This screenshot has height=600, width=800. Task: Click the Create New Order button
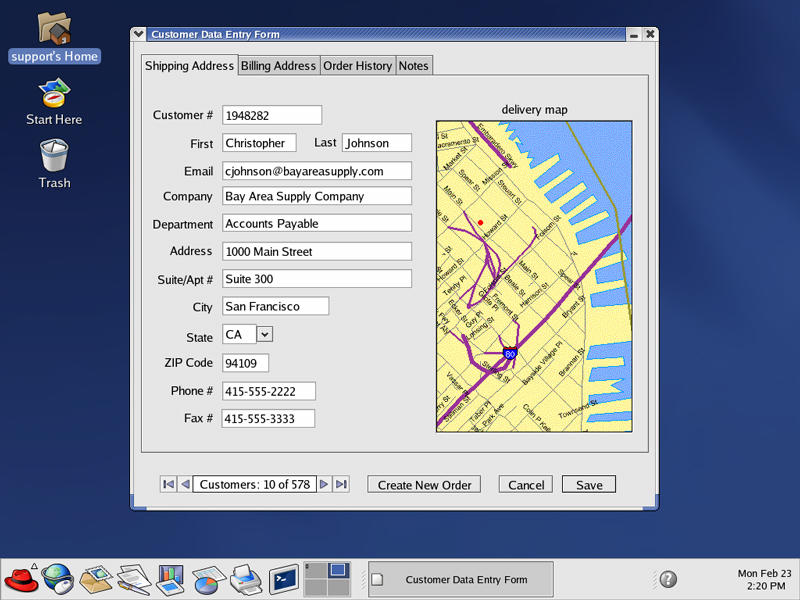tap(425, 484)
